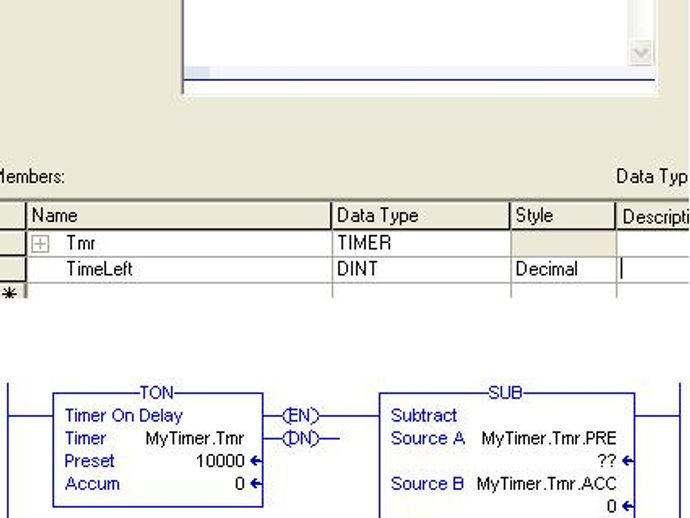Screen dimensions: 690x518
Task: Click the Style column header
Action: [x=563, y=216]
